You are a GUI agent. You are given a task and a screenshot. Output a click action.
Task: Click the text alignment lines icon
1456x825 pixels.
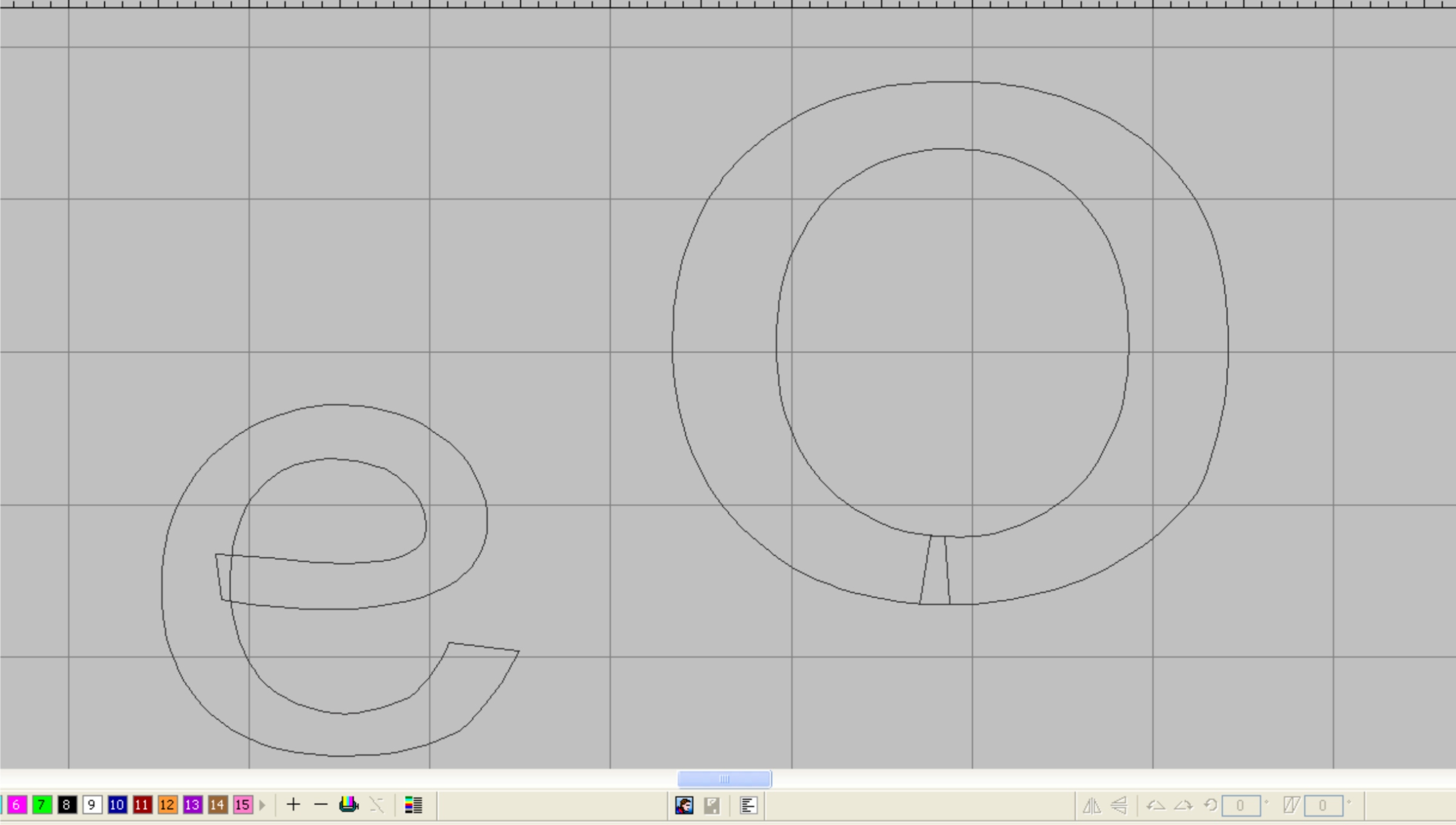point(748,806)
